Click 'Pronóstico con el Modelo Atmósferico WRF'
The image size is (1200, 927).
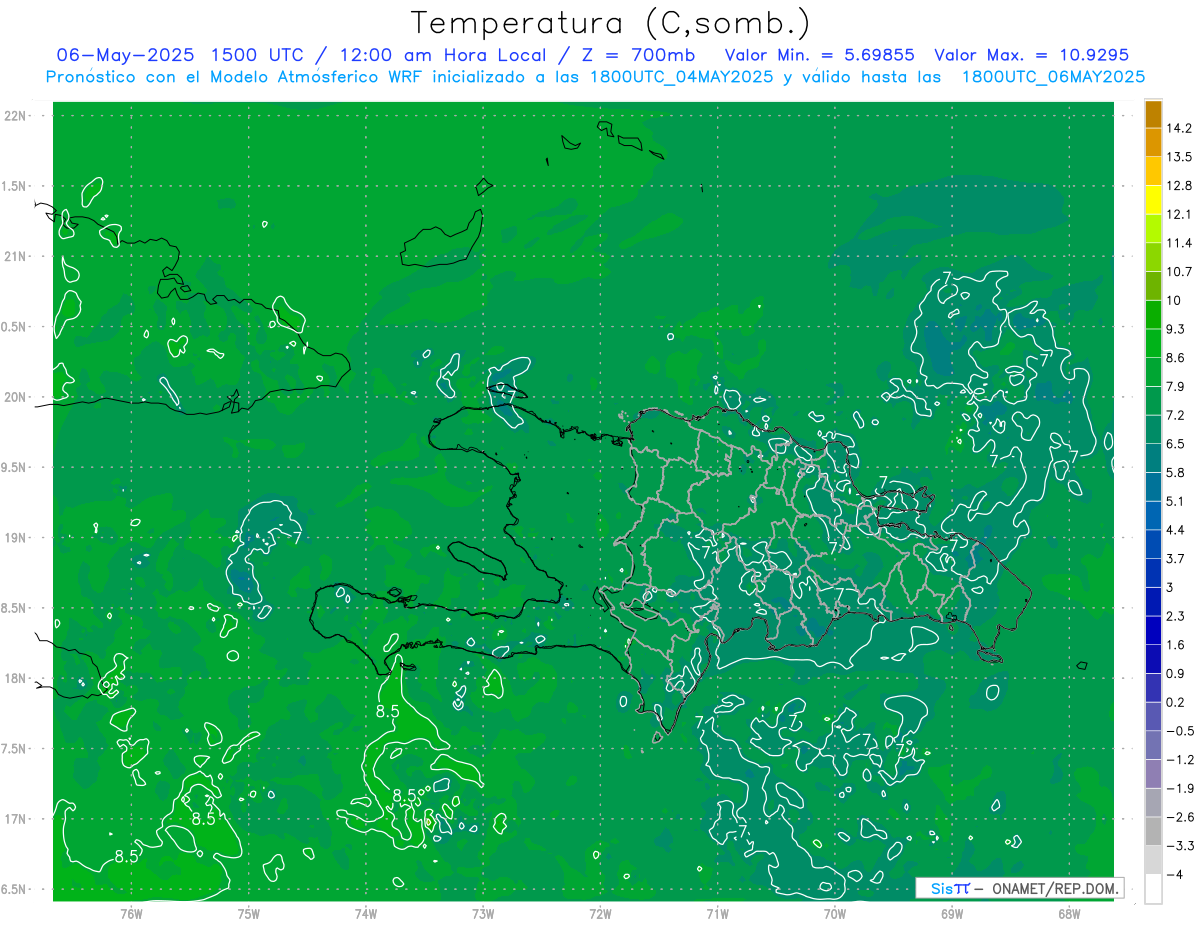click(x=236, y=76)
